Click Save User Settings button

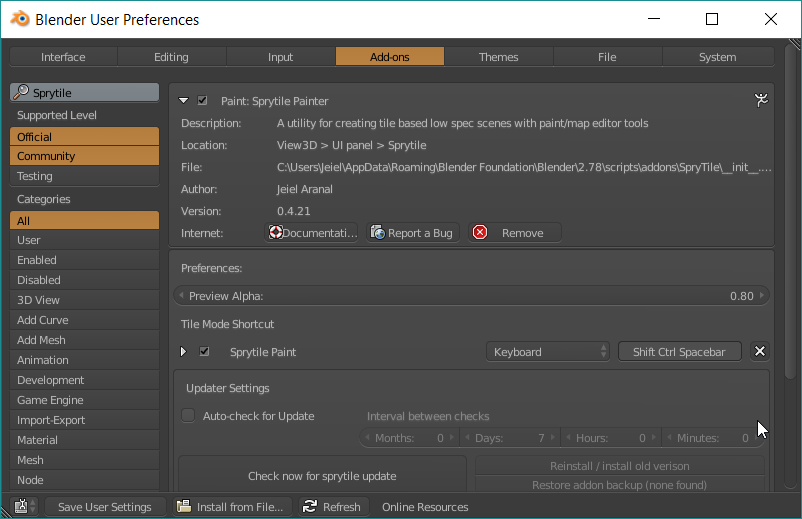105,507
